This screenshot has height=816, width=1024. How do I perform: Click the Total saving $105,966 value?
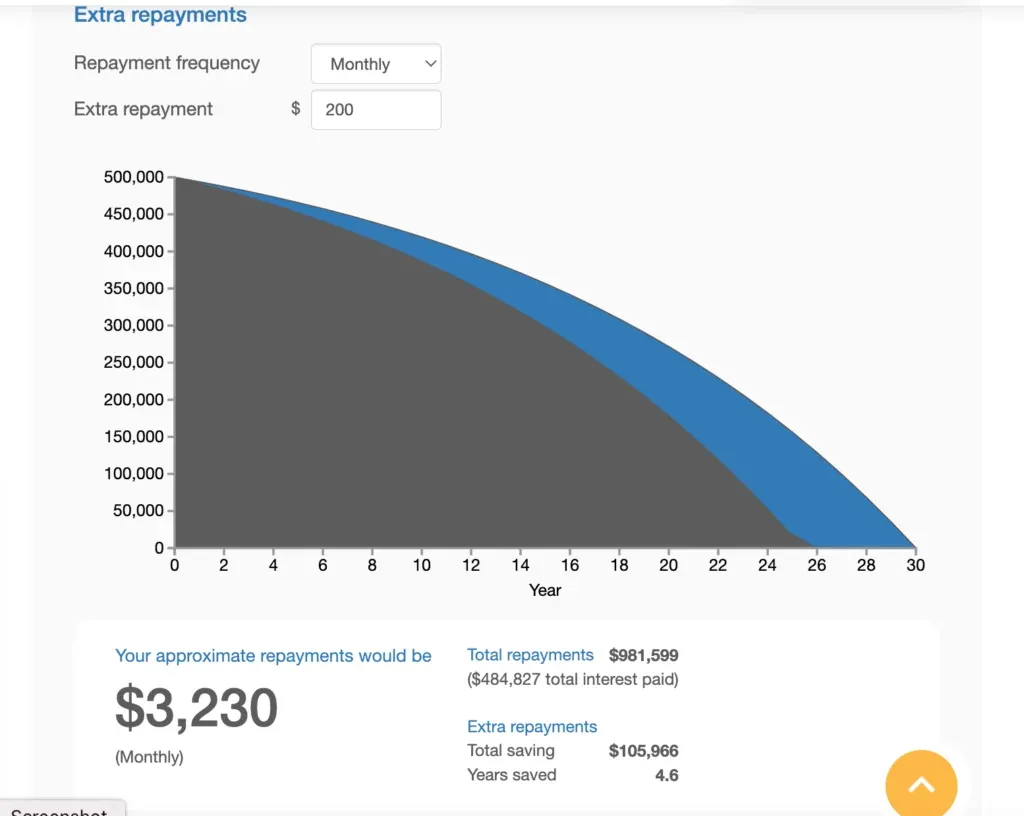pos(643,751)
